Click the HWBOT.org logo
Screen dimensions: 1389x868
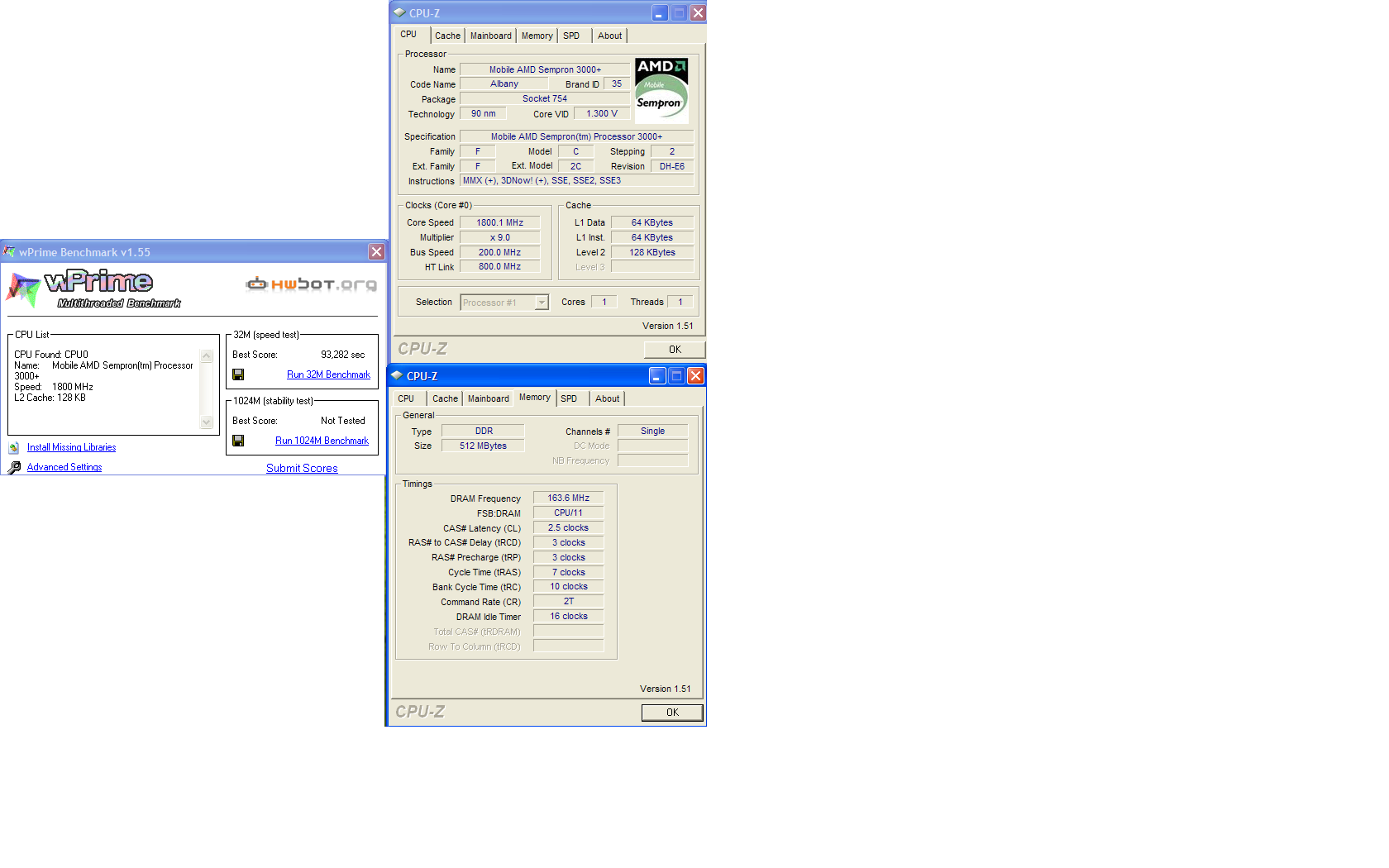311,284
